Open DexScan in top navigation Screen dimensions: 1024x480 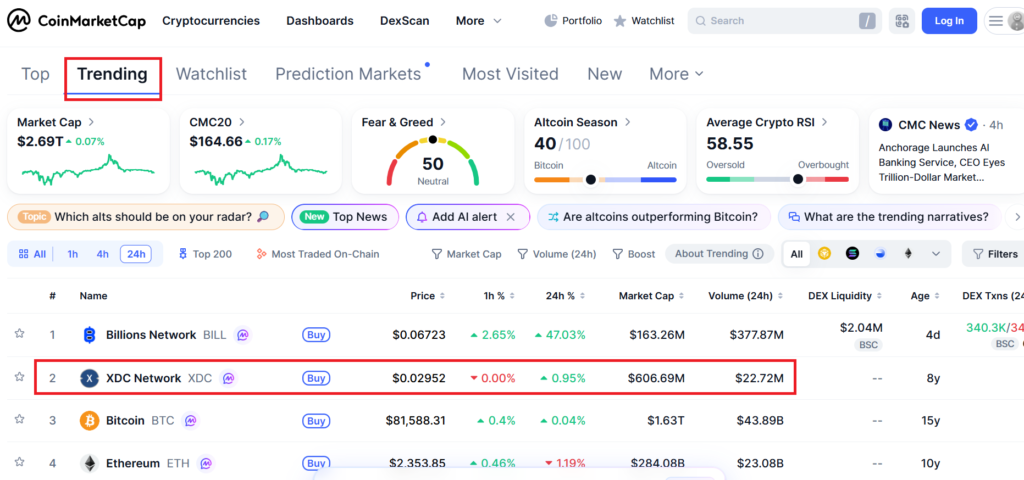(405, 21)
